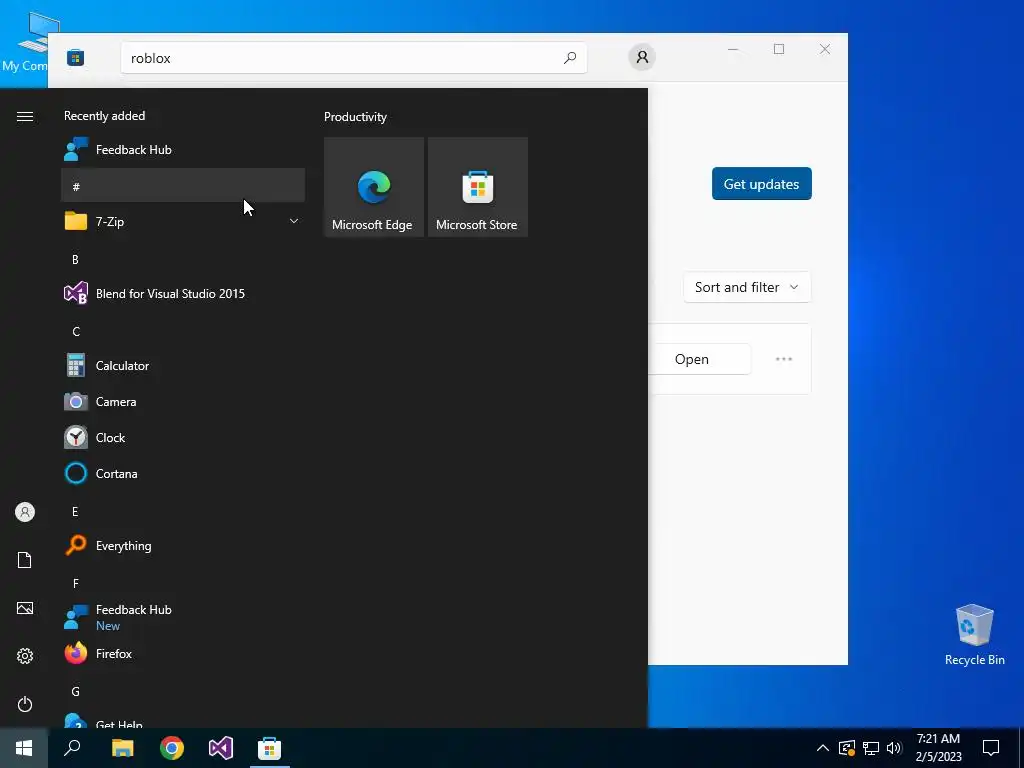Open the Calculator app

(183, 366)
